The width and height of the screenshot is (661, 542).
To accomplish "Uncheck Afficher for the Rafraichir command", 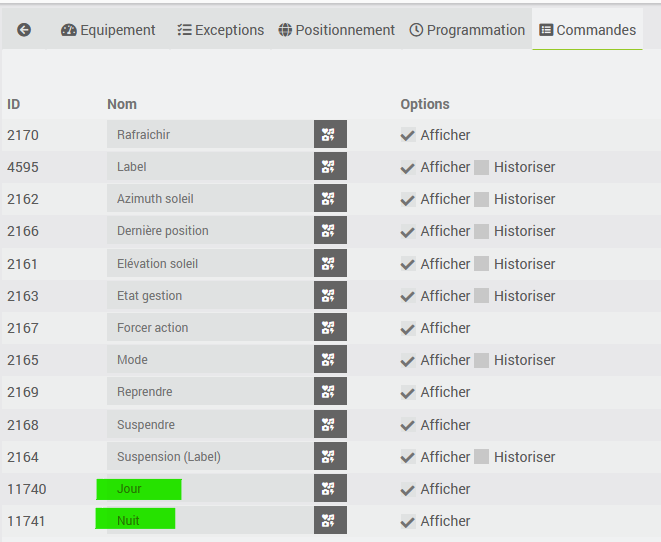I will coord(408,135).
